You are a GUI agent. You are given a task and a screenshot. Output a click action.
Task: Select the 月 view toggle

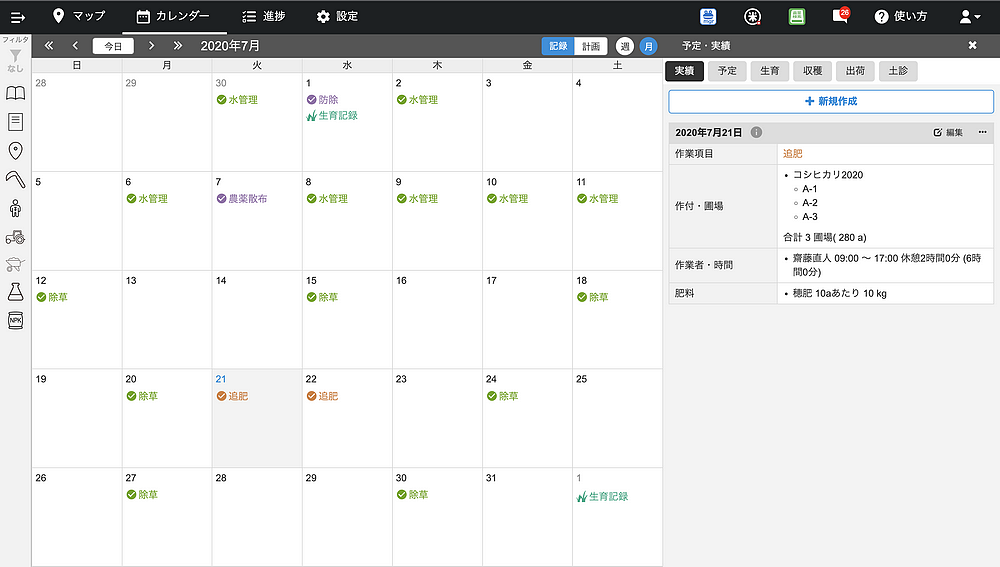point(648,46)
